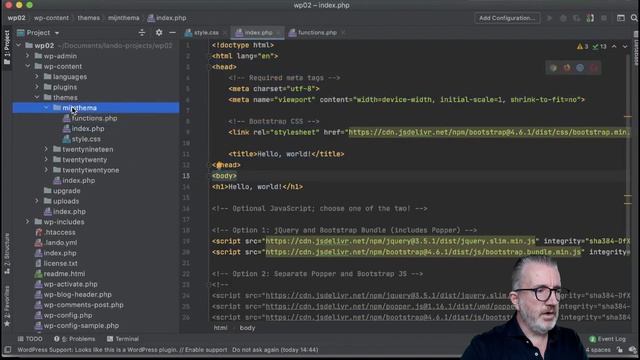Image resolution: width=640 pixels, height=360 pixels.
Task: Collapse the wp02 root folder
Action: [x=18, y=45]
